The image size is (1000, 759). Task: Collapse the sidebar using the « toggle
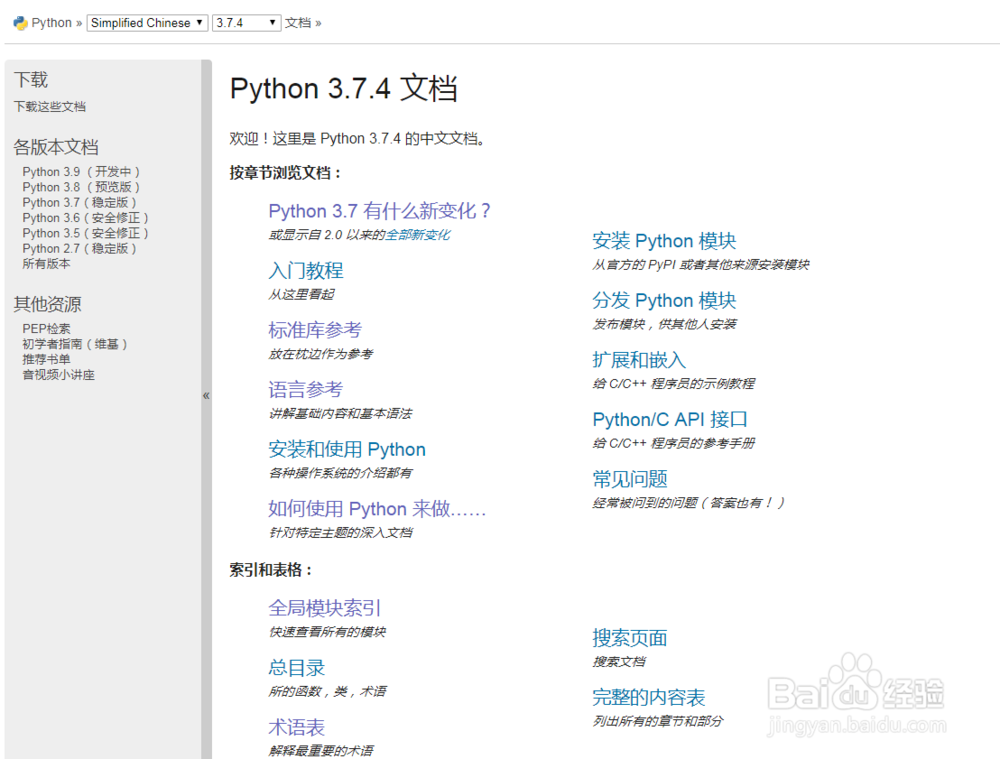[x=206, y=395]
